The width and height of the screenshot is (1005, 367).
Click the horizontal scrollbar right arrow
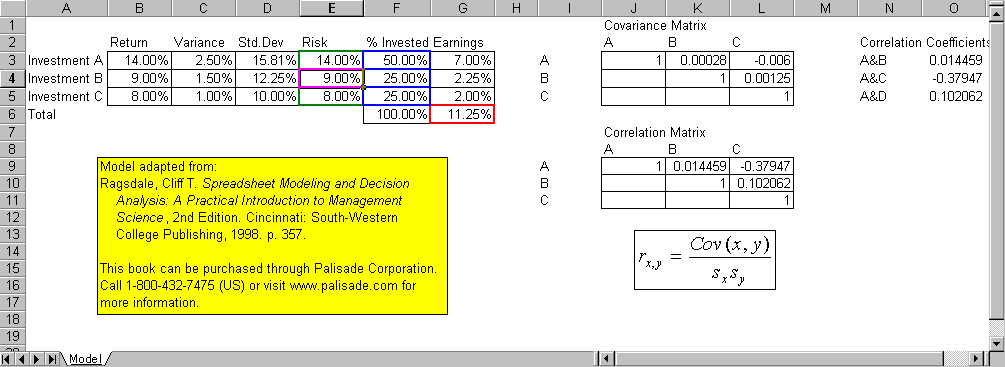(x=976, y=359)
